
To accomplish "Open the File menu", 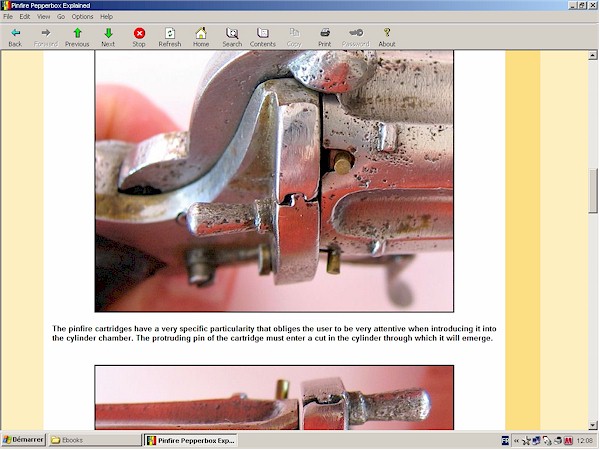I will (8, 17).
